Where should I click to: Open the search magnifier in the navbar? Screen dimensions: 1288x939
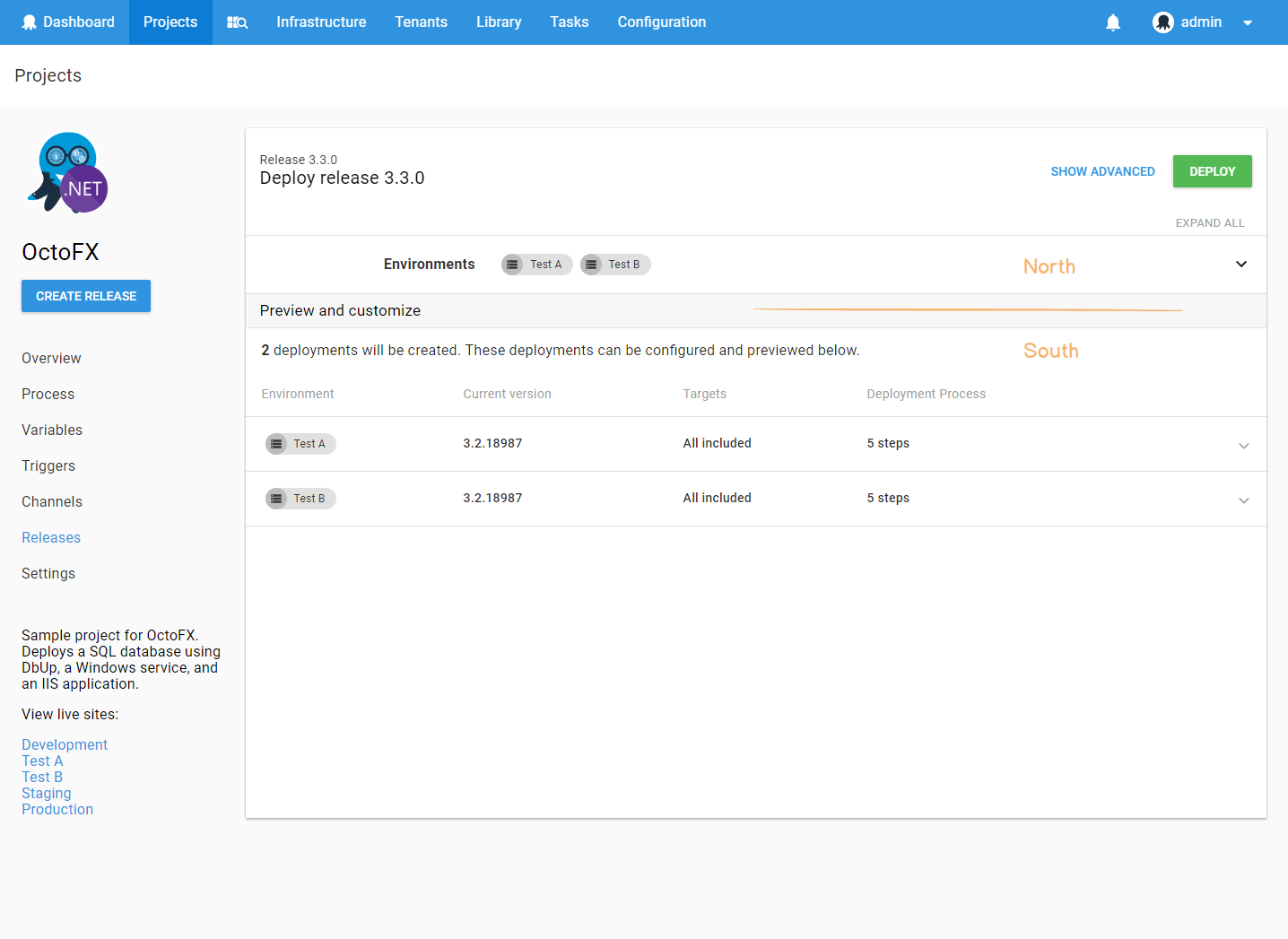236,22
